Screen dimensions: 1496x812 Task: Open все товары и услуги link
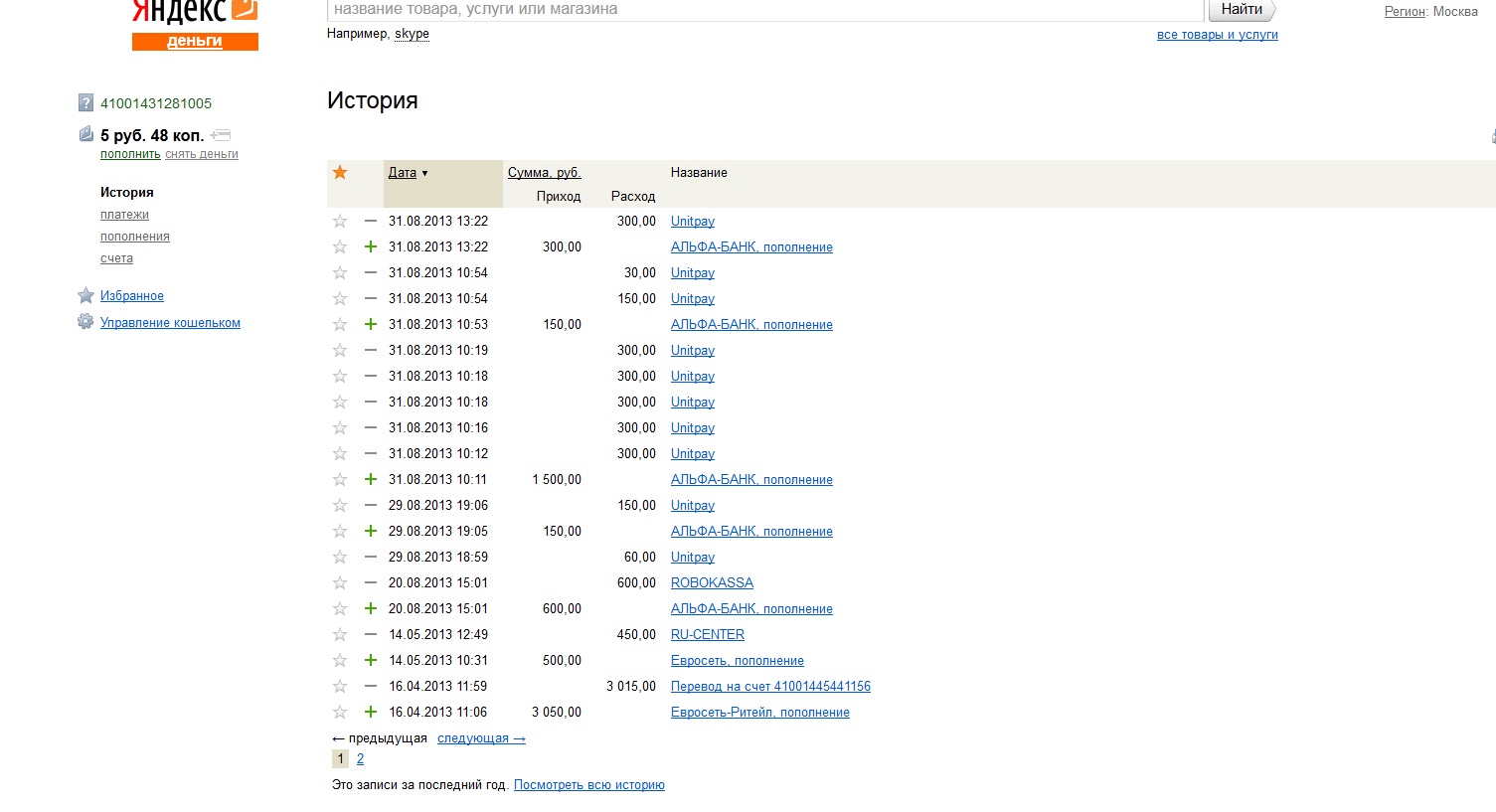(1218, 35)
